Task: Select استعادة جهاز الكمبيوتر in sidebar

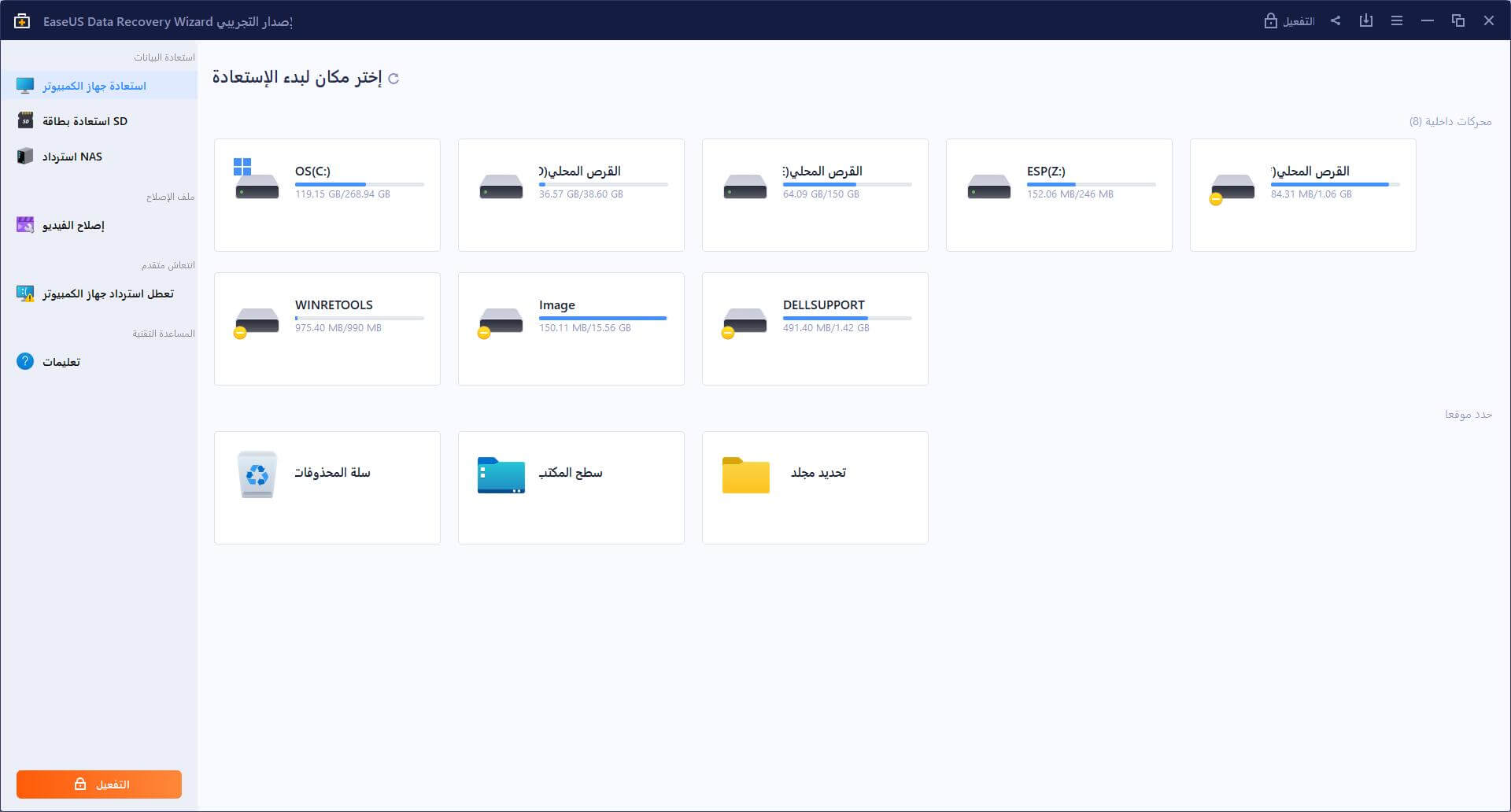Action: click(94, 86)
